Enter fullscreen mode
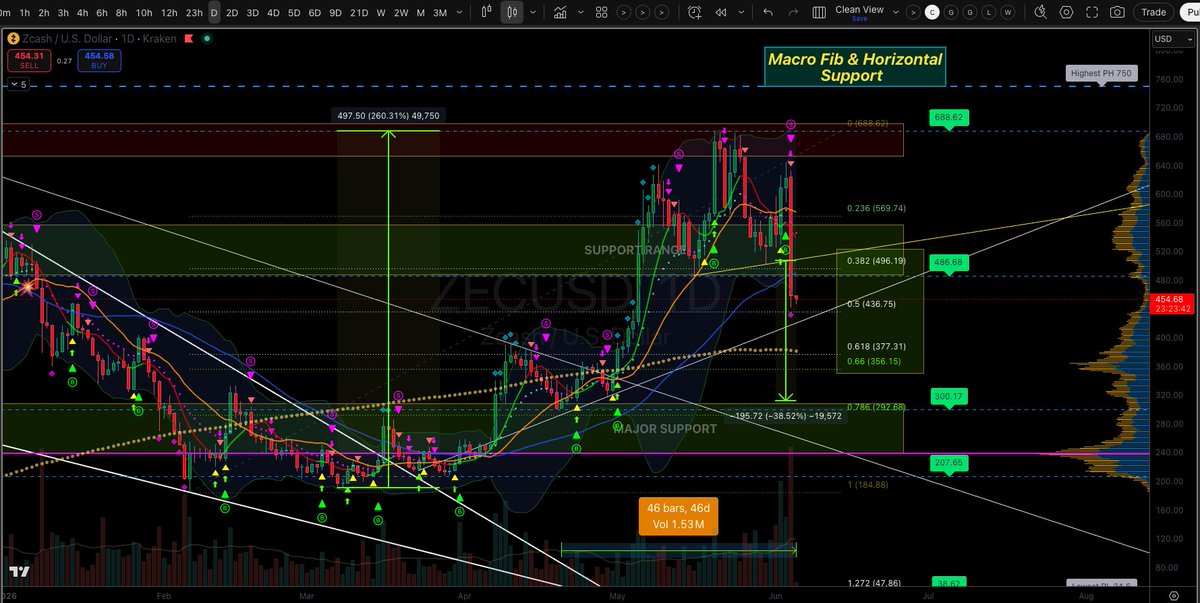The width and height of the screenshot is (1200, 603). pyautogui.click(x=1091, y=12)
